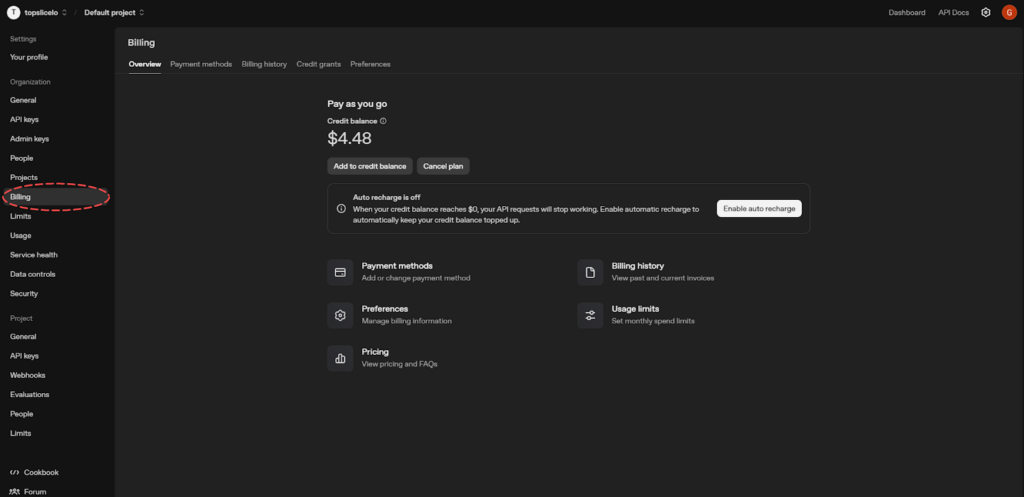Go to Organization API keys in sidebar
Screen dimensions: 1024x497
click(x=24, y=119)
